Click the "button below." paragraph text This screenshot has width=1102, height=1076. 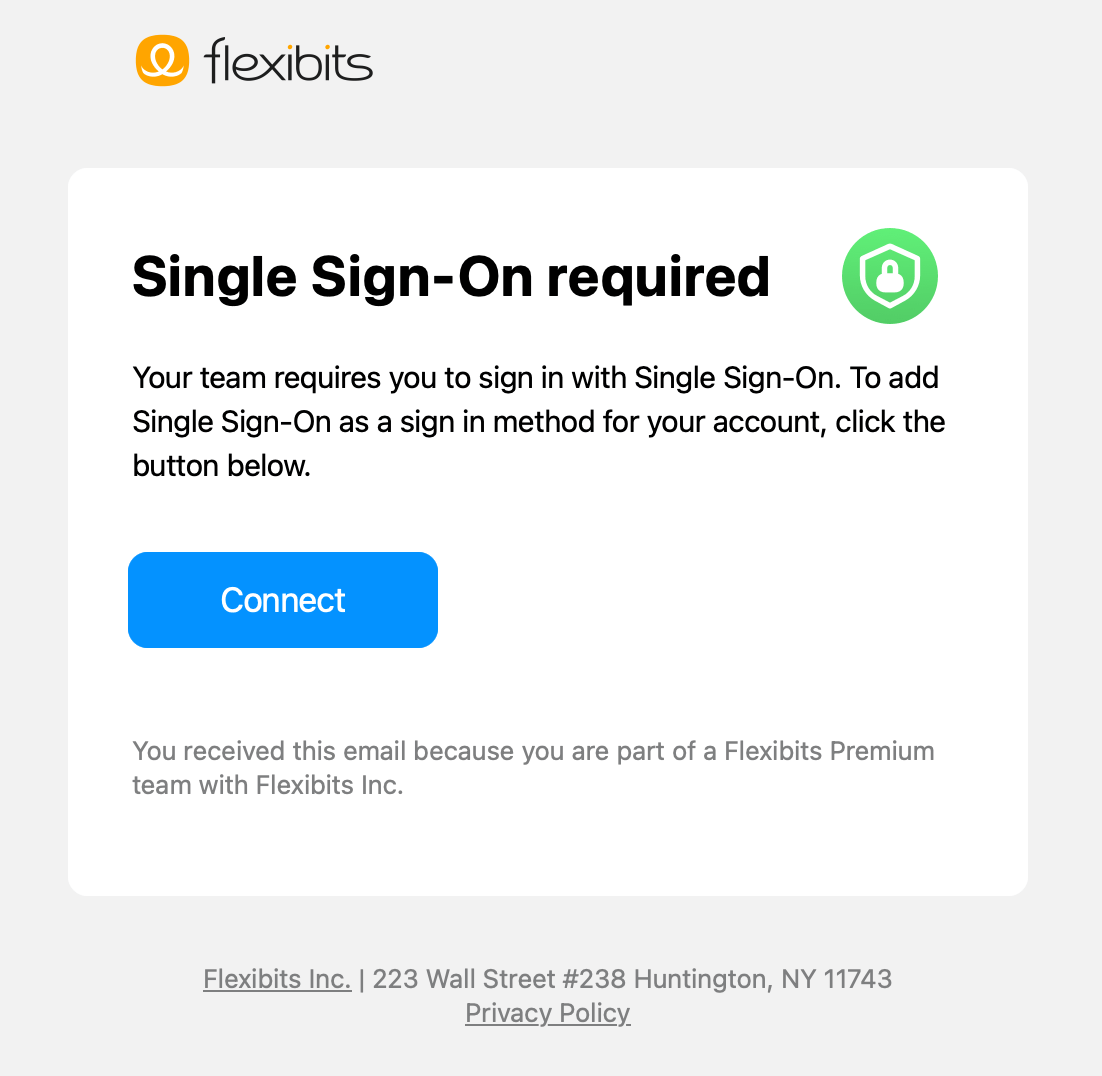[222, 465]
